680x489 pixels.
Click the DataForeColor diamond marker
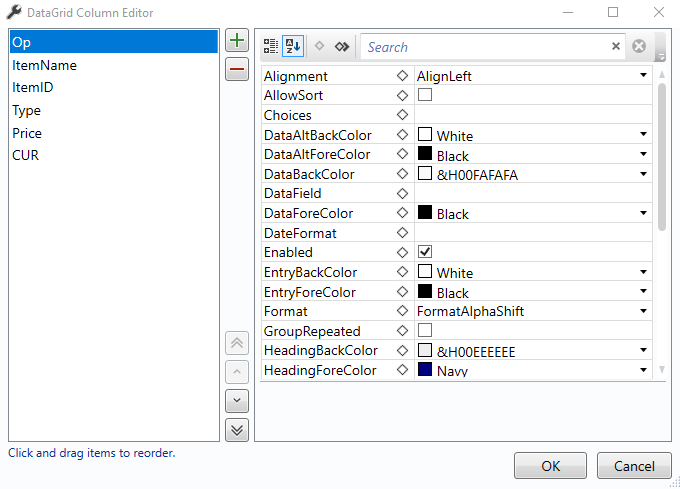402,213
